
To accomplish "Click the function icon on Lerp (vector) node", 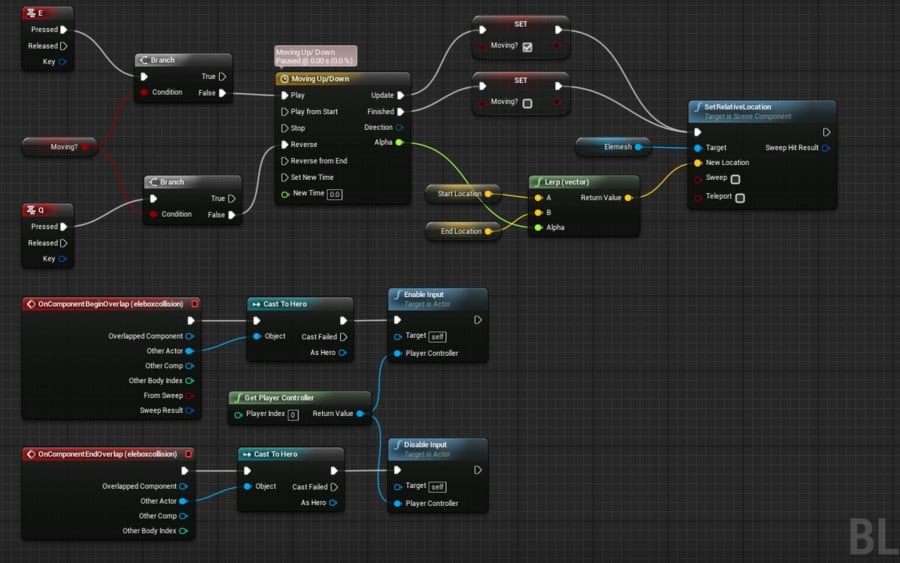I will 538,182.
